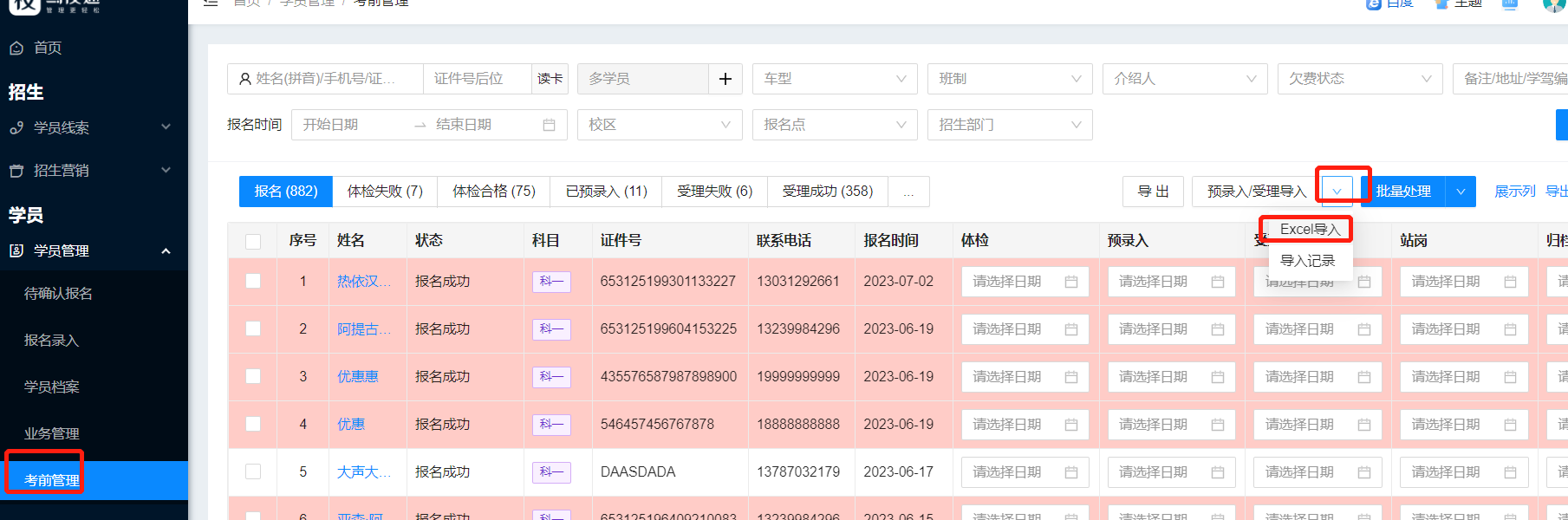This screenshot has height=520, width=1568.
Task: Expand the 学员线索 sidebar menu
Action: [x=166, y=127]
